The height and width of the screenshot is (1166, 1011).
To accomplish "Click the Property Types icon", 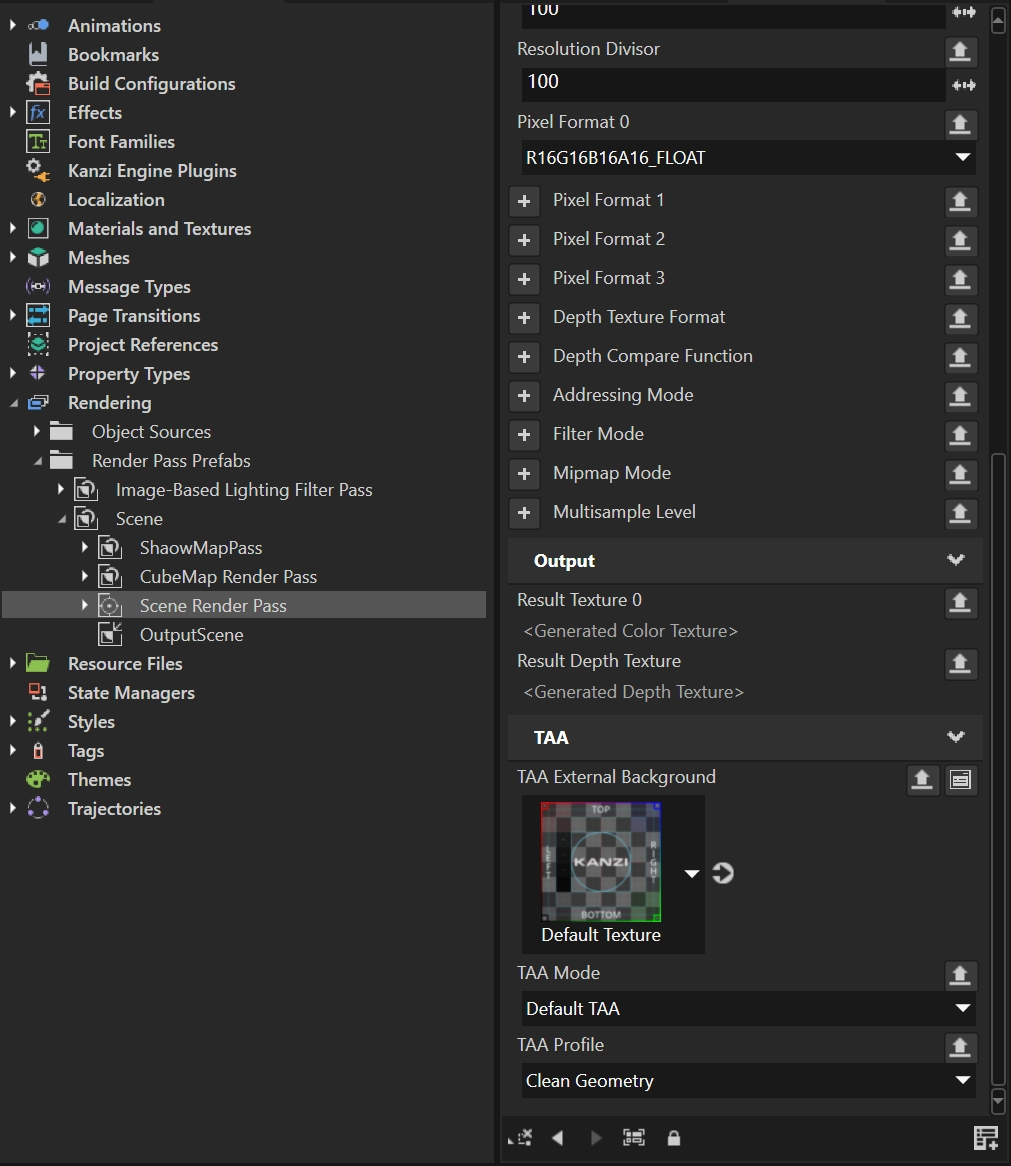I will (x=38, y=373).
